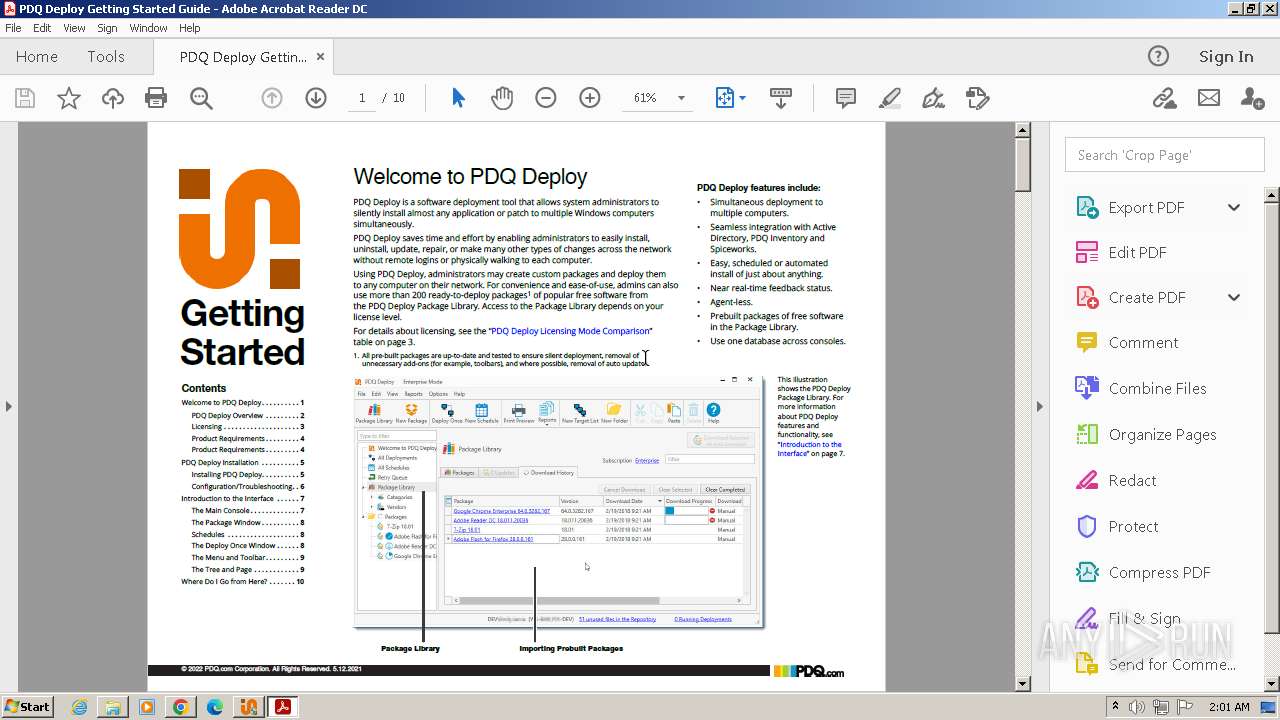The height and width of the screenshot is (720, 1280).
Task: Zoom in with the plus button
Action: [590, 98]
